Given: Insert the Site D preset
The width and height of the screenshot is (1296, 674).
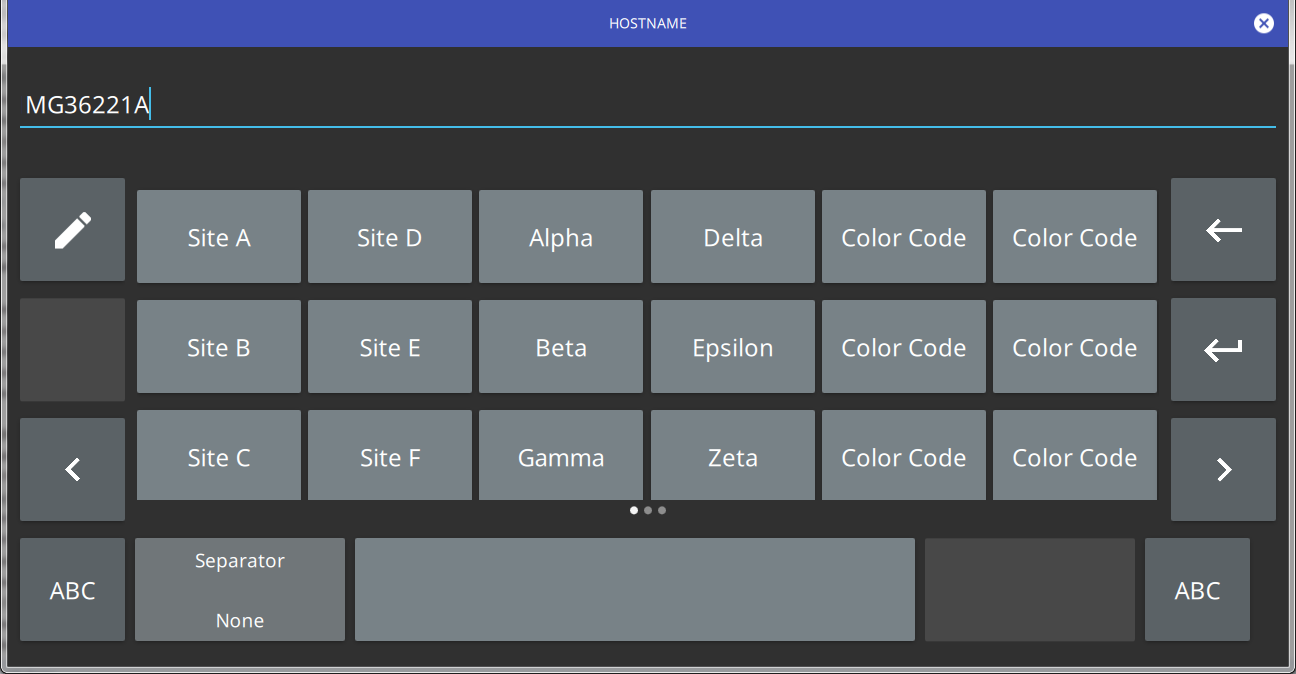Looking at the screenshot, I should pos(390,237).
